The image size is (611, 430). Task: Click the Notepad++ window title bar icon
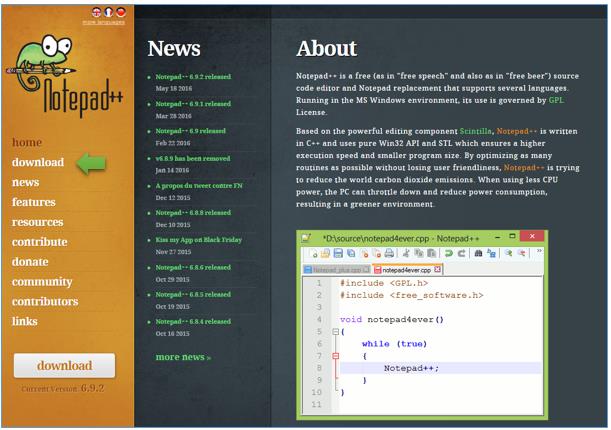(307, 238)
